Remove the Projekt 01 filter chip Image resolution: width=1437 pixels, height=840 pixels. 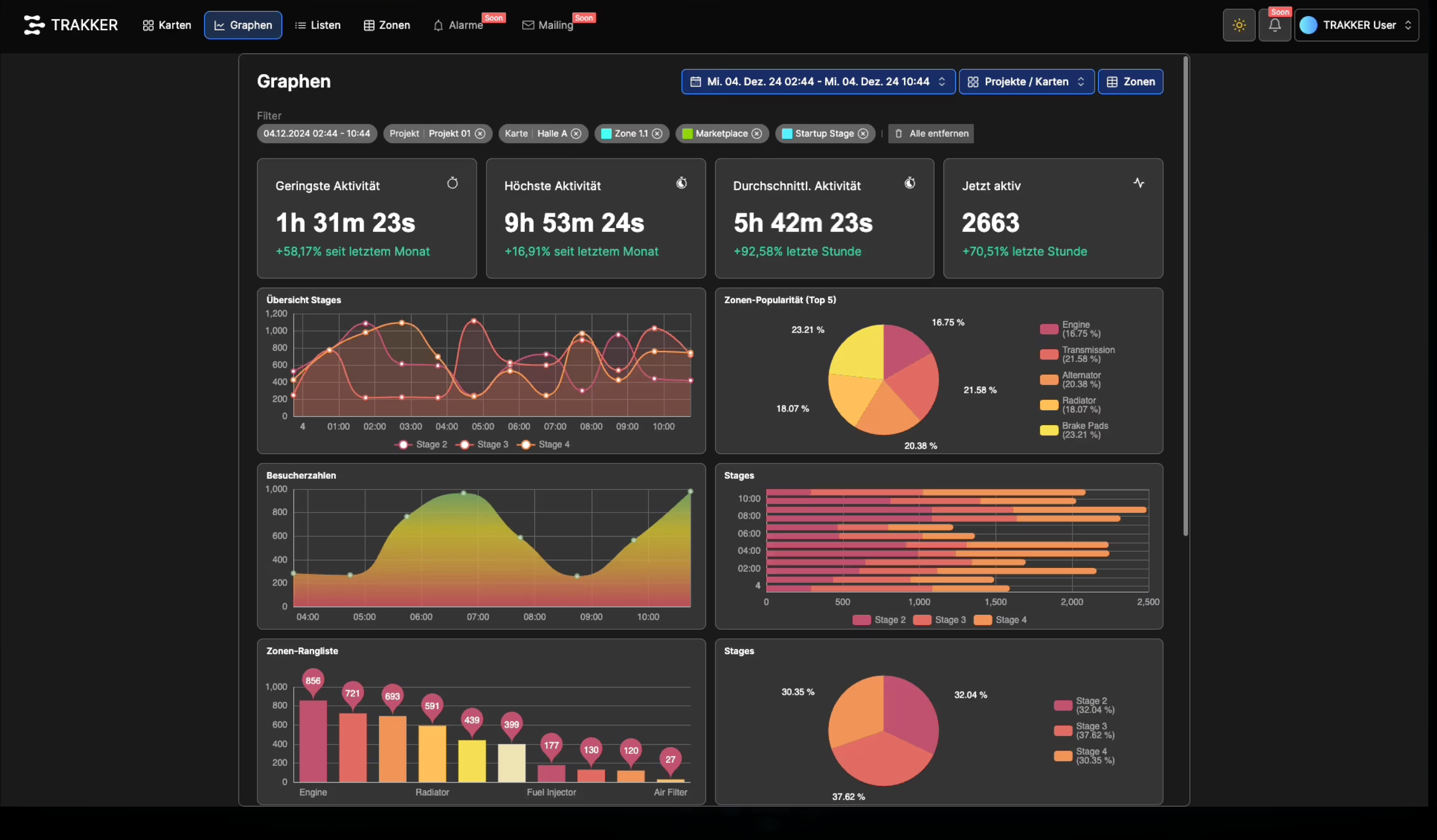click(x=480, y=134)
